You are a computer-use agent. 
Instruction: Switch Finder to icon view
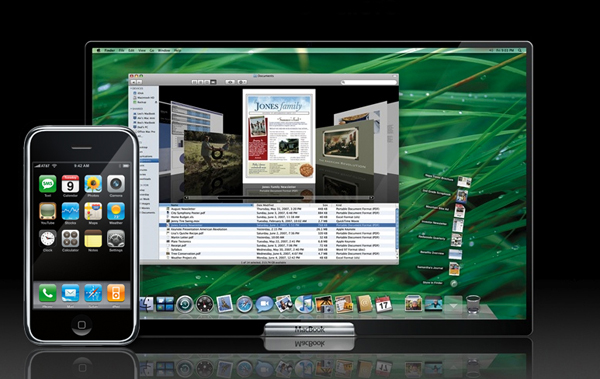[194, 82]
